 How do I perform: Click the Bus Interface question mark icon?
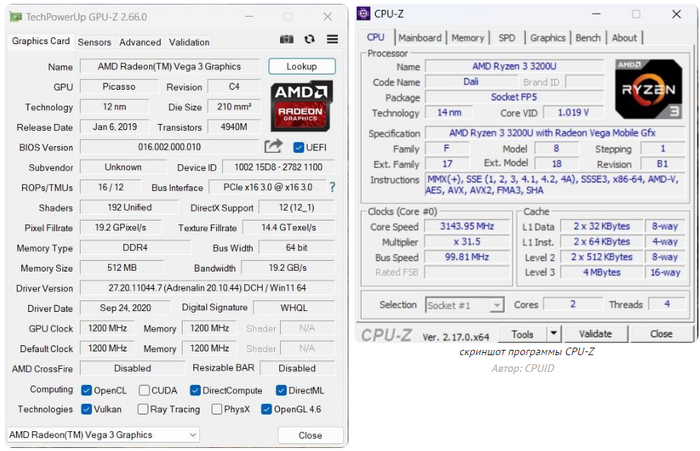click(x=332, y=187)
